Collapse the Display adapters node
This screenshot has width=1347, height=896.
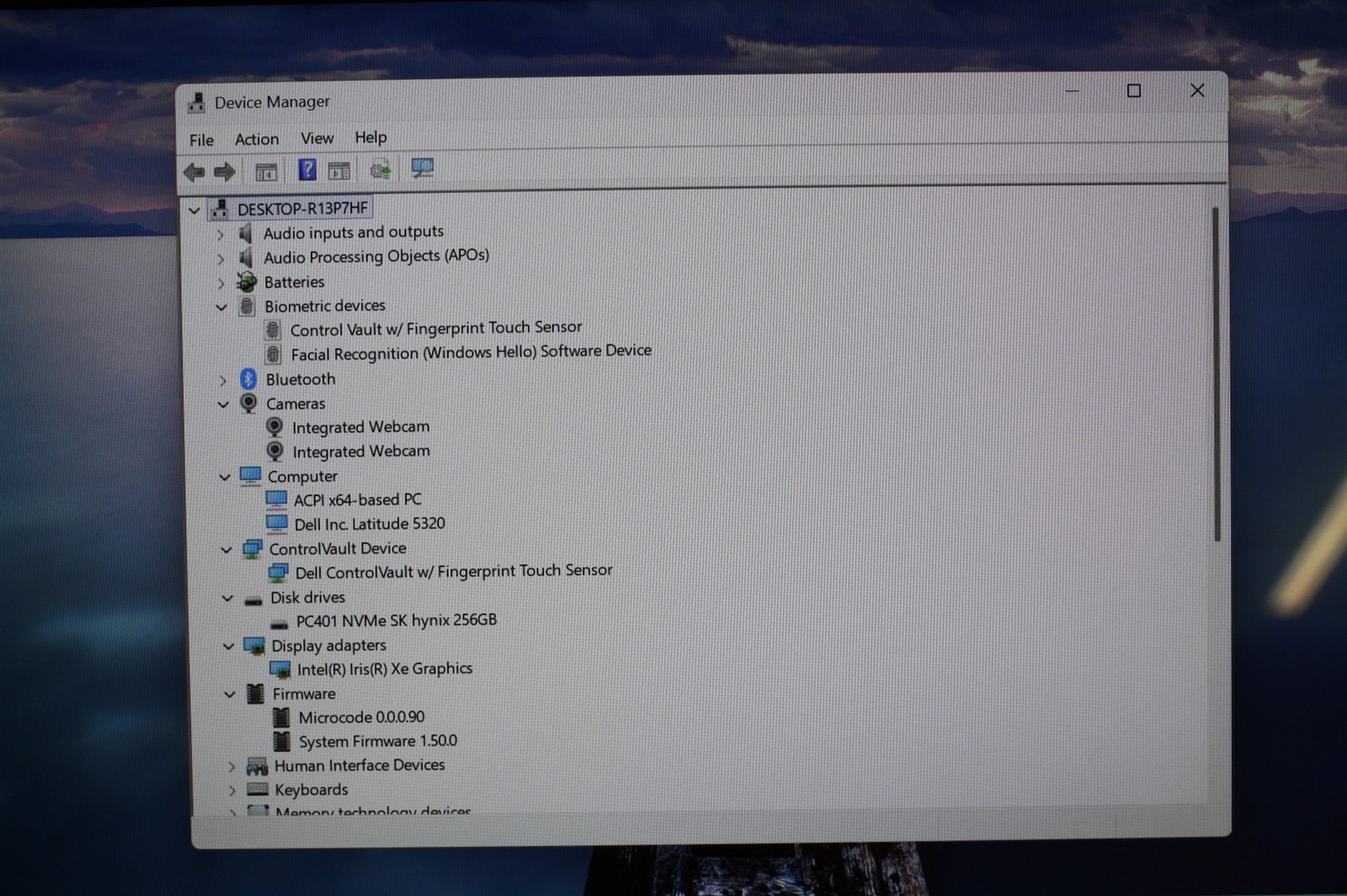(x=228, y=647)
